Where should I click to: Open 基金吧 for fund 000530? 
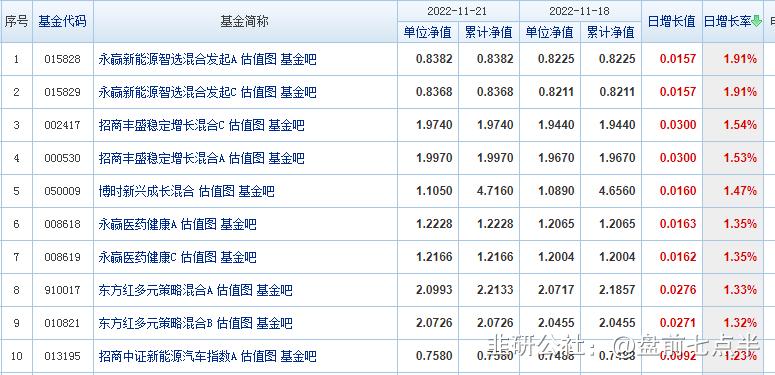point(287,159)
